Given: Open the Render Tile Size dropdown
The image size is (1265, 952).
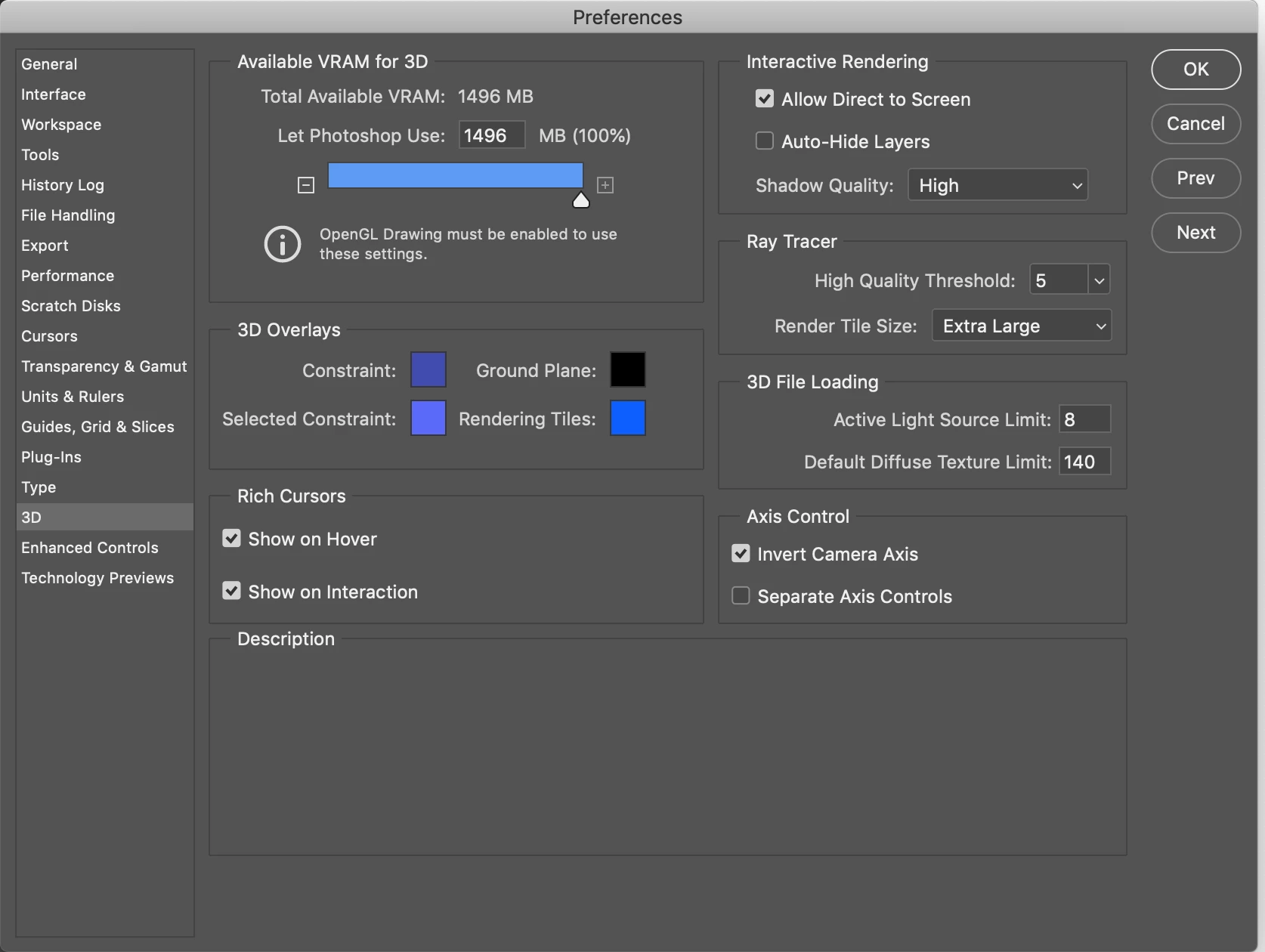Looking at the screenshot, I should [x=1022, y=326].
